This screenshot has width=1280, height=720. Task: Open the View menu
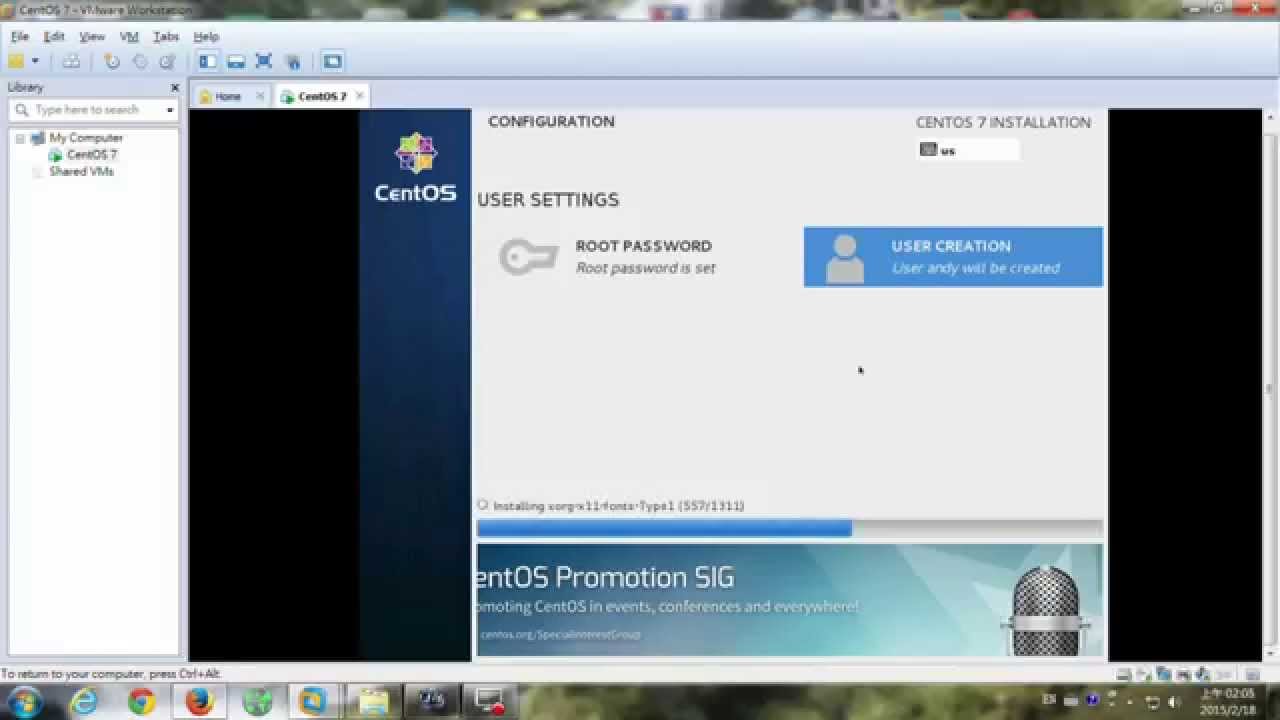(92, 36)
